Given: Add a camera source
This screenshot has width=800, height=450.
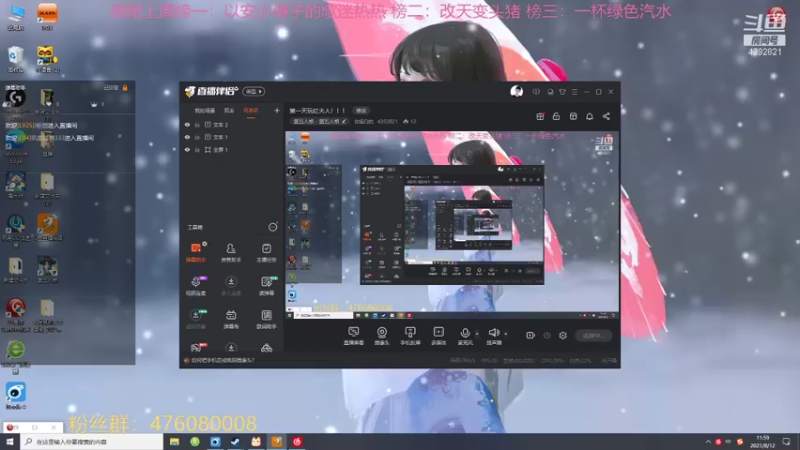Looking at the screenshot, I should pos(382,336).
